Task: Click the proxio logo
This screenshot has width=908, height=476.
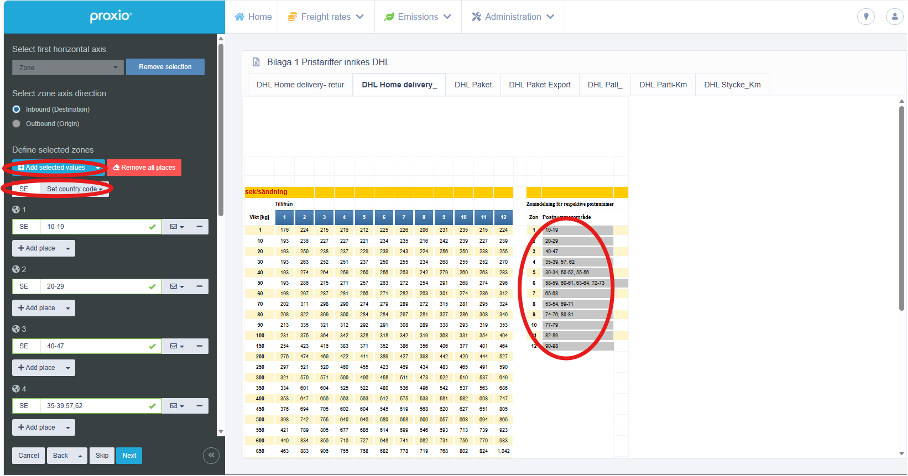Action: click(x=111, y=16)
